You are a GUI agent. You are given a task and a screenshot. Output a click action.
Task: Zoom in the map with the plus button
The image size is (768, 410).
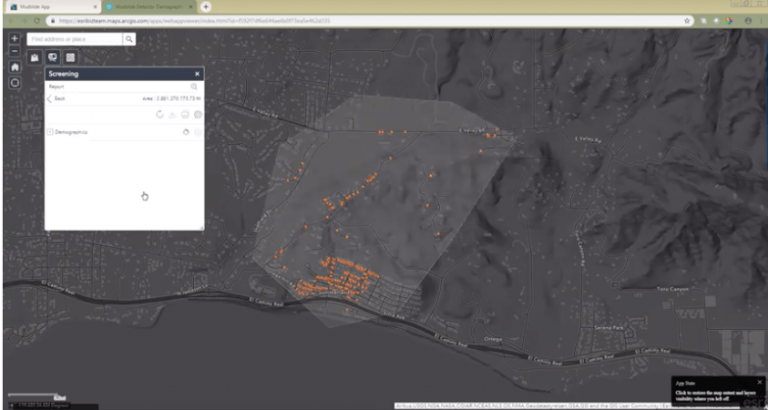coord(15,38)
